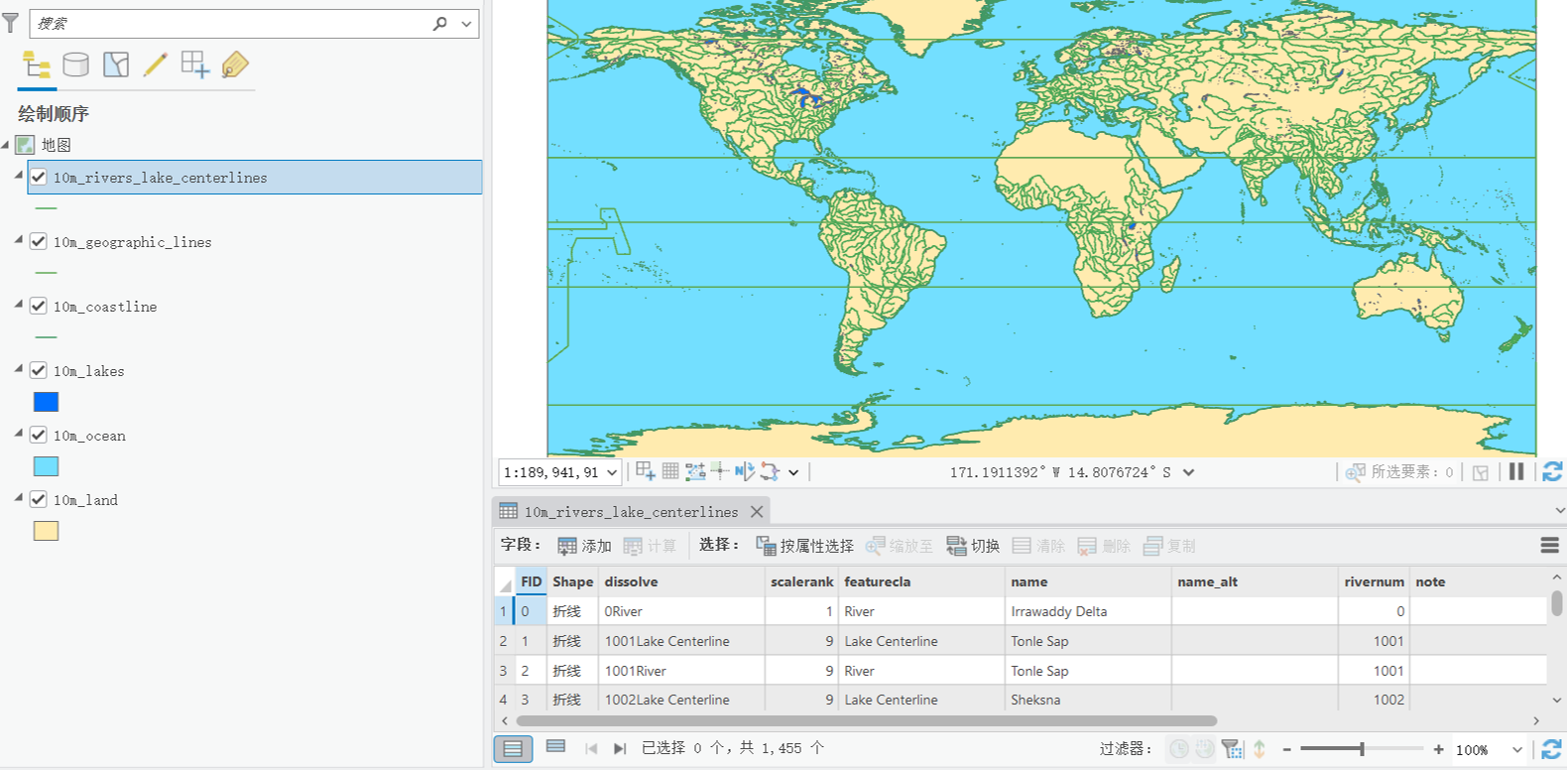1568x770 pixels.
Task: Open List By Labeling tag icon
Action: tap(235, 65)
